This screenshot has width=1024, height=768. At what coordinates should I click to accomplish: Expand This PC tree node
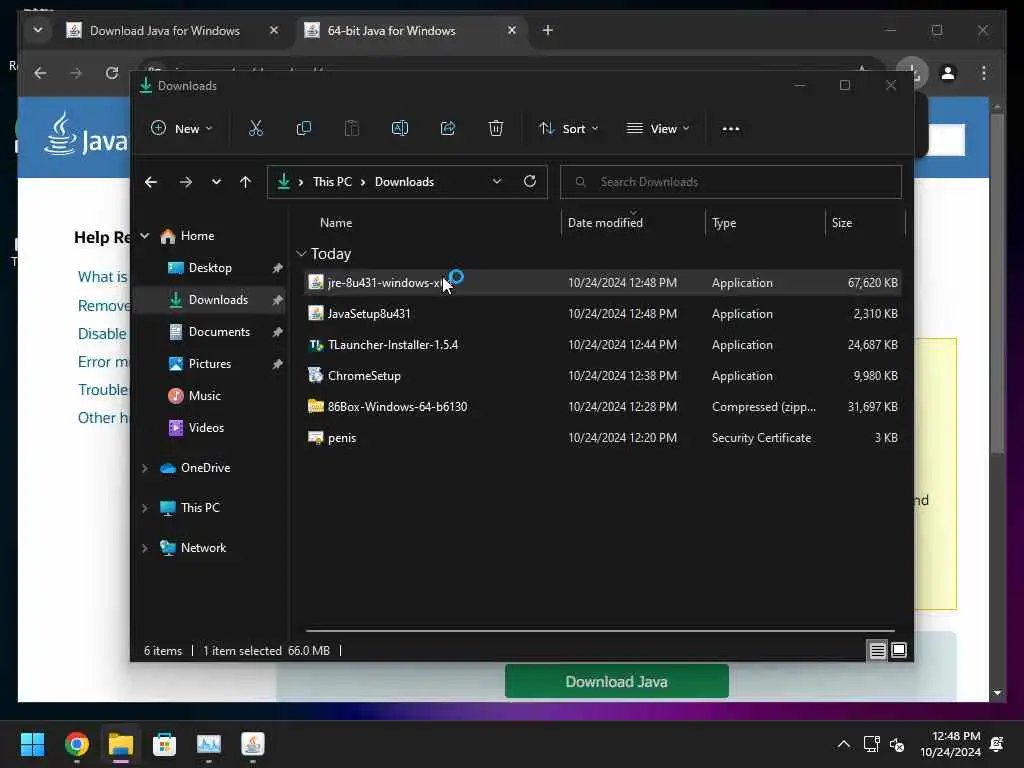145,507
